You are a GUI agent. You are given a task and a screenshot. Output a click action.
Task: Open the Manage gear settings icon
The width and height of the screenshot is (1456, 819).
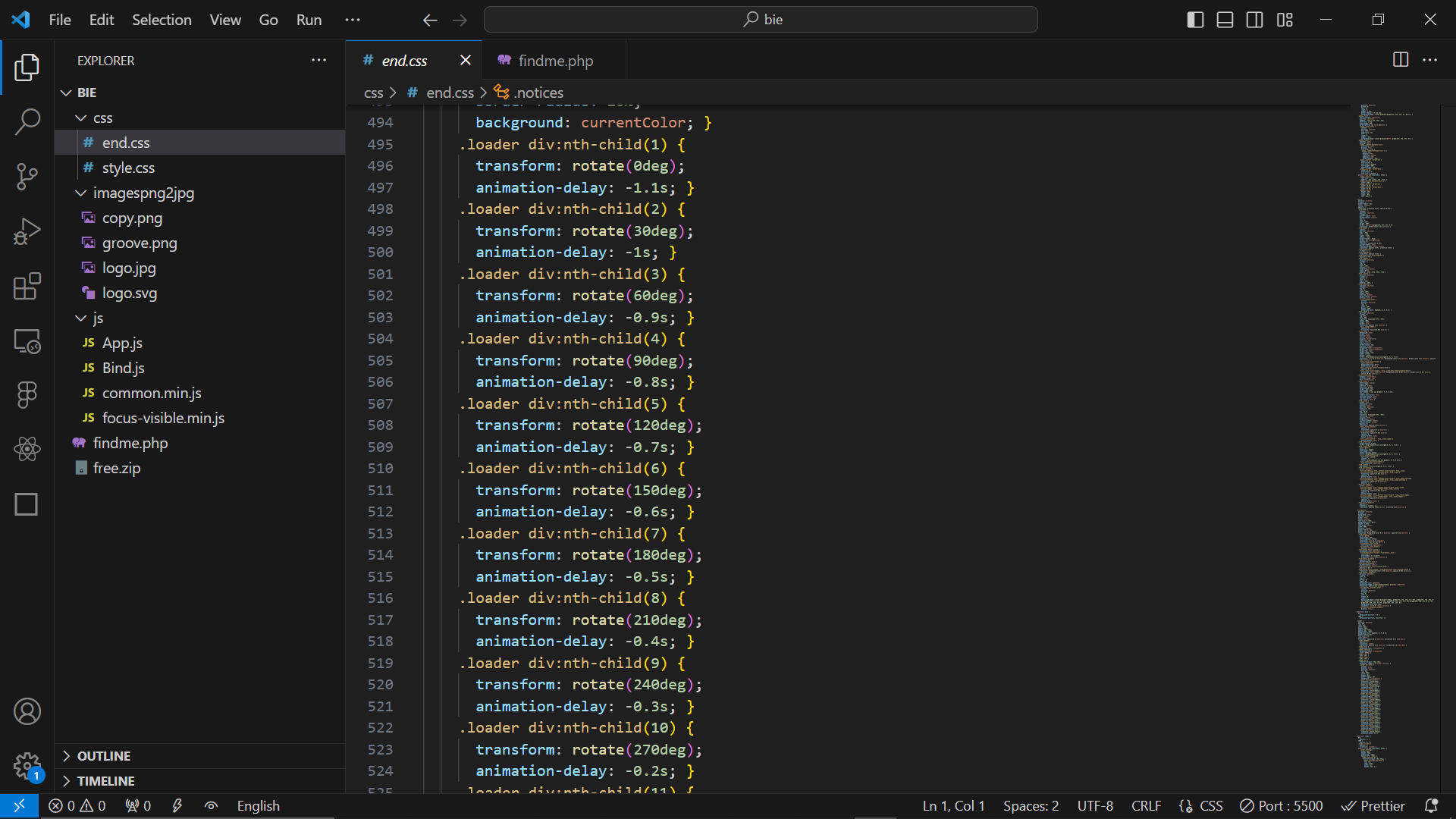click(27, 766)
